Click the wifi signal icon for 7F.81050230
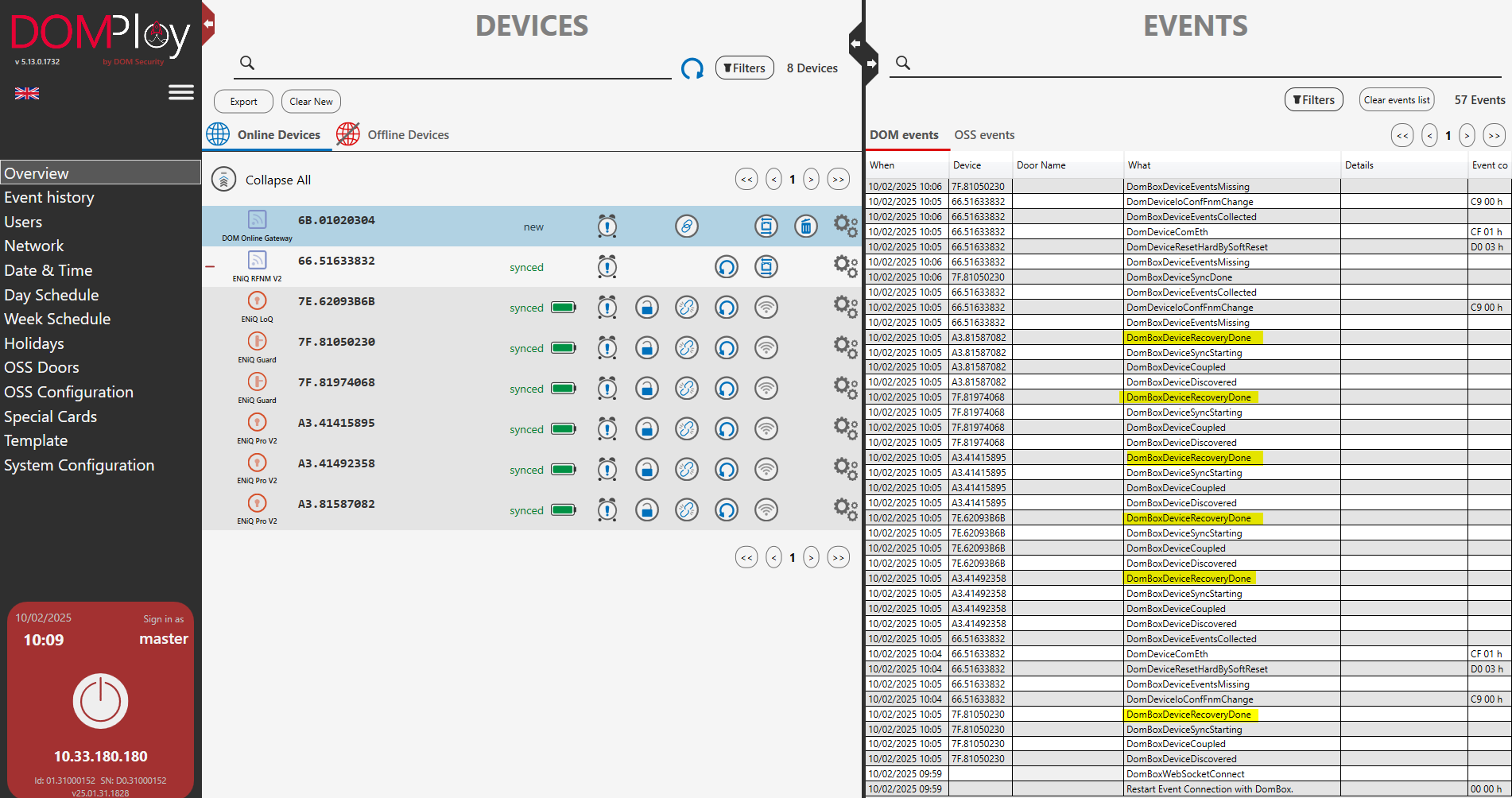 click(x=766, y=348)
